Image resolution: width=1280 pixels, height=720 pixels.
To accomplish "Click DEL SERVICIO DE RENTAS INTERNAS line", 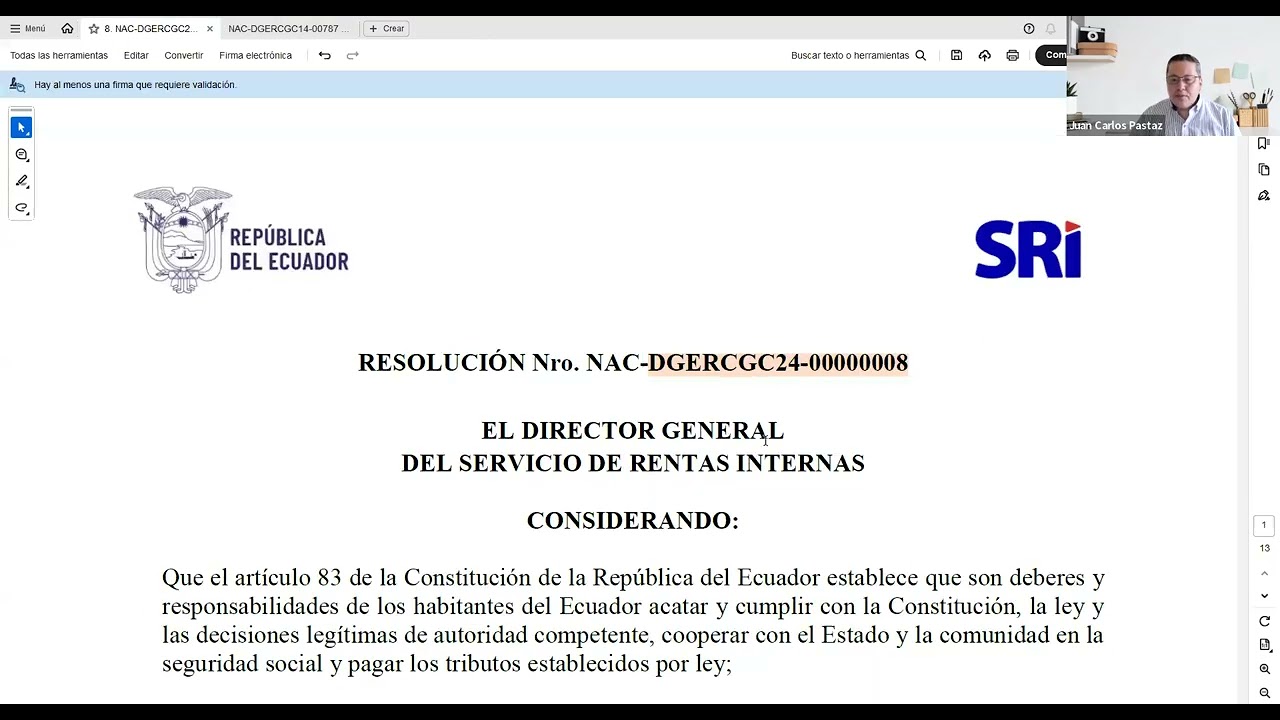I will tap(633, 463).
